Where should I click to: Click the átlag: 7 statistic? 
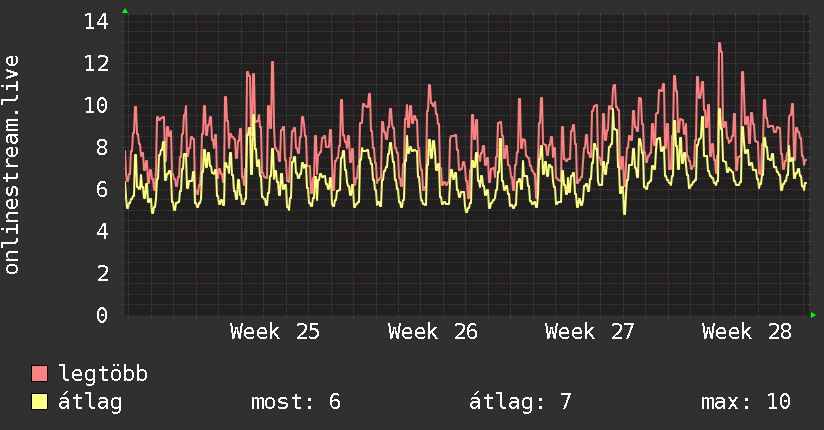click(x=520, y=402)
